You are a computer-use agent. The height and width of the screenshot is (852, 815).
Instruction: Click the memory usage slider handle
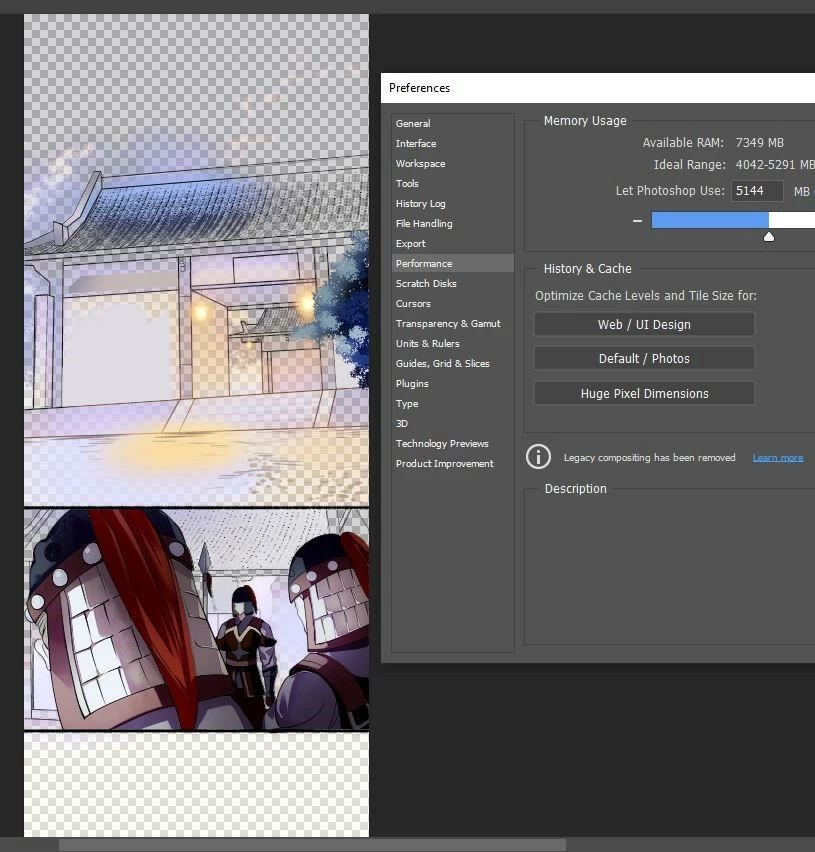click(769, 236)
